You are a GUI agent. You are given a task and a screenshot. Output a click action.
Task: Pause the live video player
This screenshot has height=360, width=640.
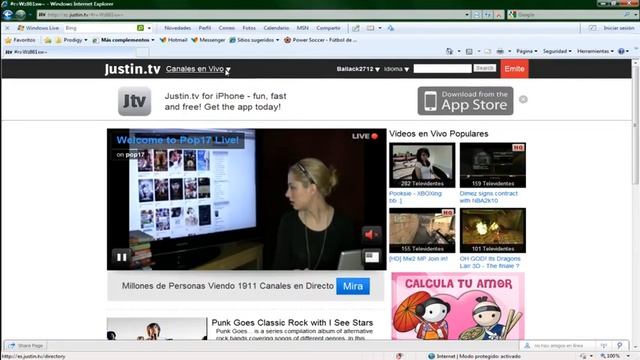click(122, 257)
